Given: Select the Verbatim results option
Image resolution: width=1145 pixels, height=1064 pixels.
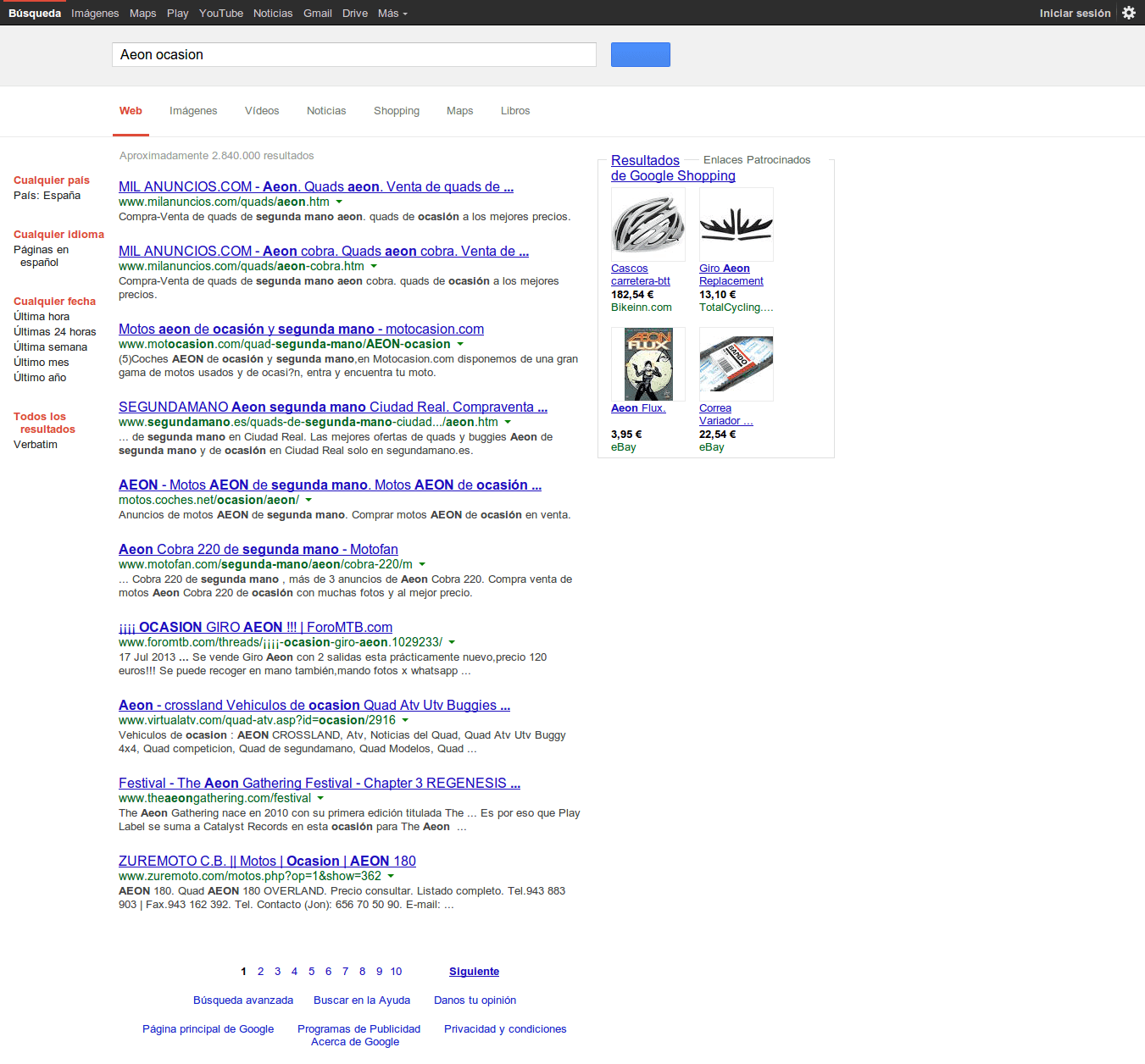Looking at the screenshot, I should coord(36,445).
